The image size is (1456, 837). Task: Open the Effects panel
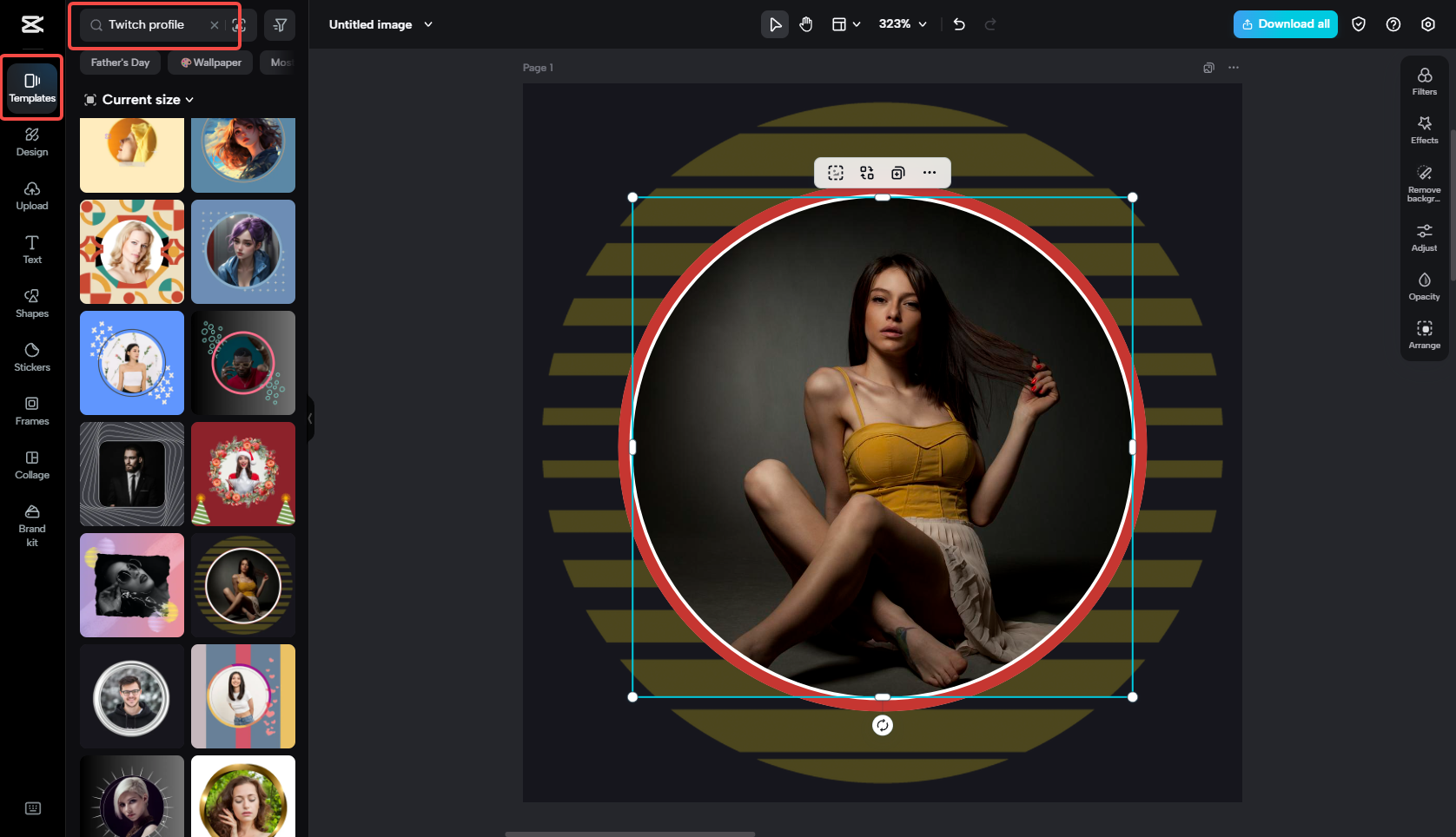(x=1424, y=129)
